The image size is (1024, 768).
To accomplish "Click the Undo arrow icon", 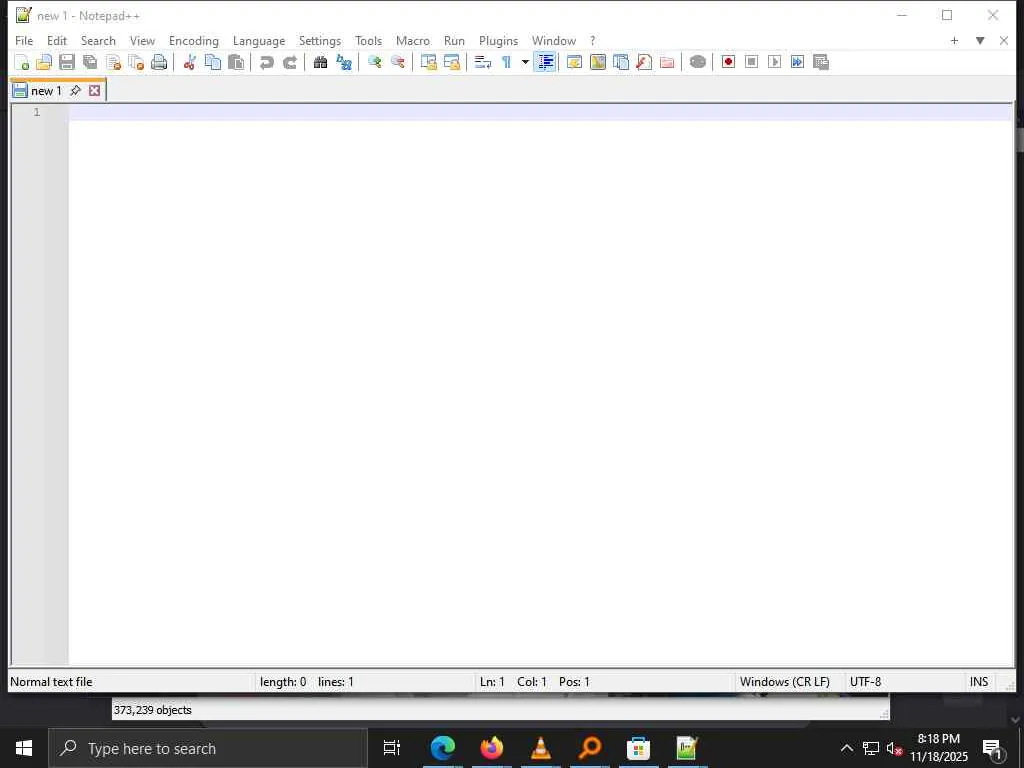I will pyautogui.click(x=266, y=62).
